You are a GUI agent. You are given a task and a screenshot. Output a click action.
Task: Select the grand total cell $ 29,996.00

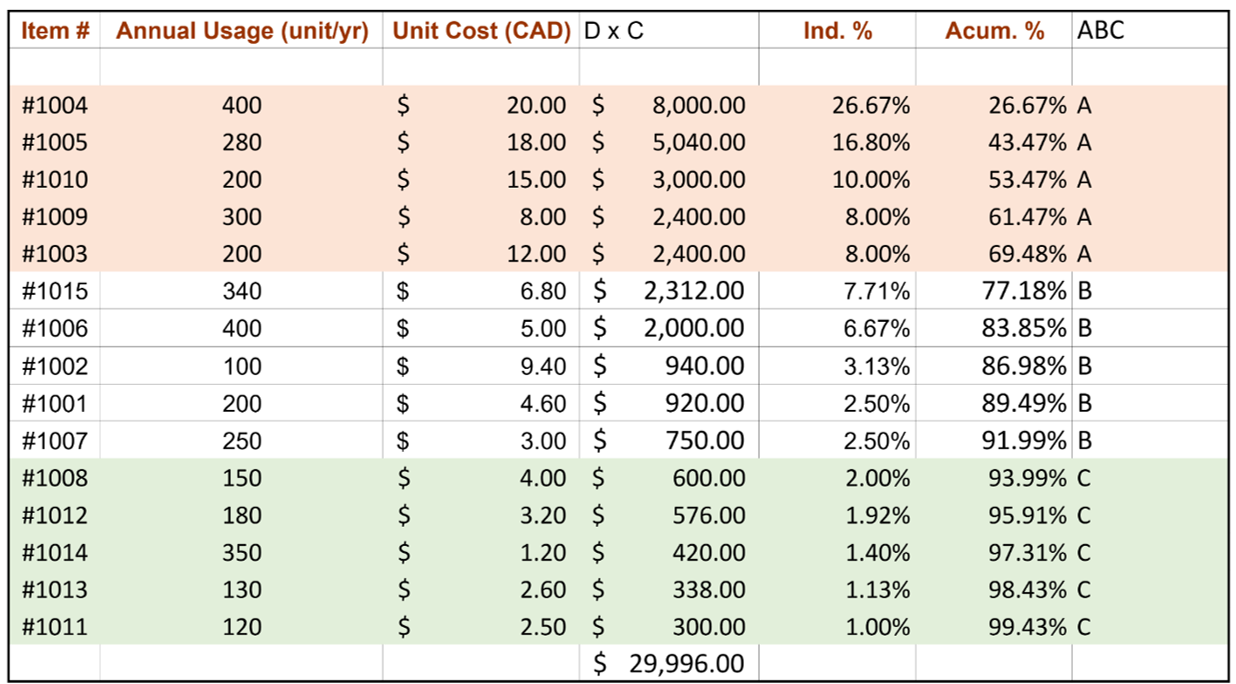(x=668, y=662)
